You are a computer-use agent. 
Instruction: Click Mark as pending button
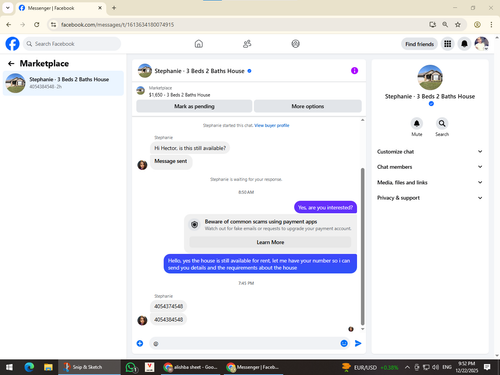pyautogui.click(x=194, y=106)
